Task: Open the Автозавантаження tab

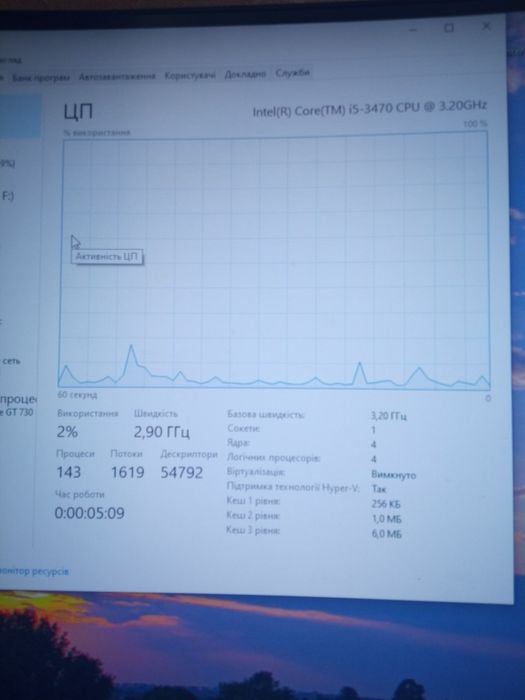Action: (117, 76)
